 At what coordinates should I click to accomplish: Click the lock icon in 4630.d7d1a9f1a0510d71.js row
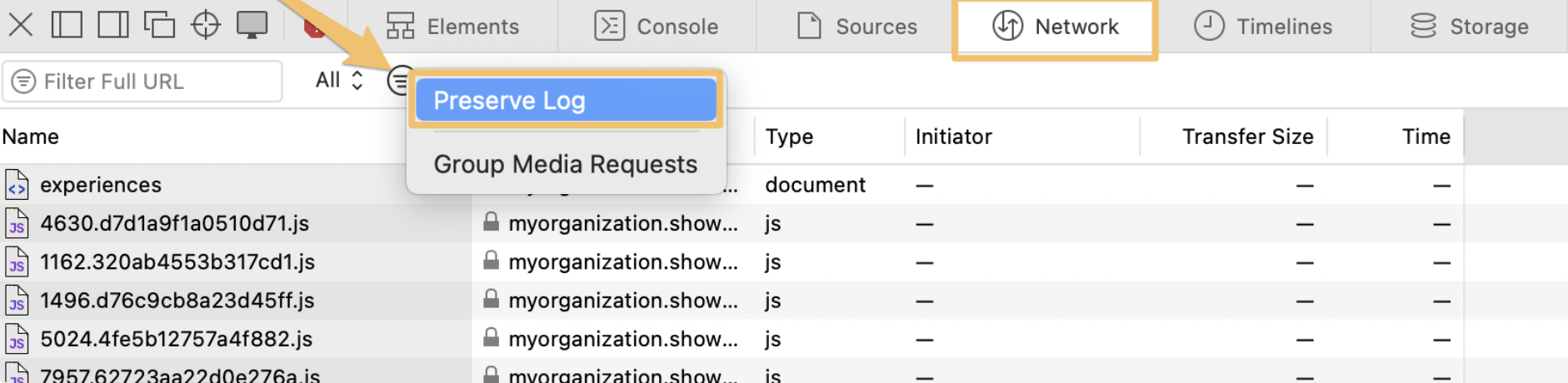492,221
